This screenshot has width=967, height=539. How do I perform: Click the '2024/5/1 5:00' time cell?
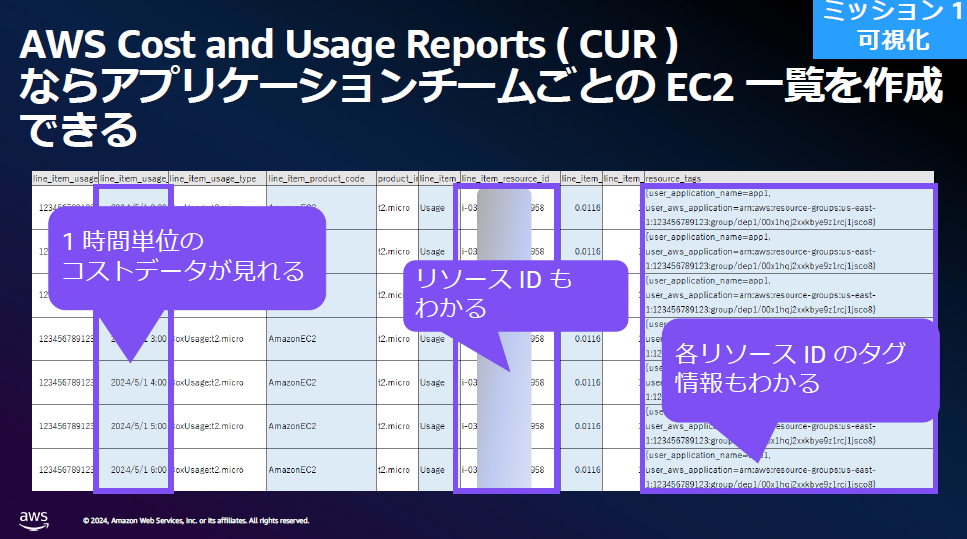(138, 426)
